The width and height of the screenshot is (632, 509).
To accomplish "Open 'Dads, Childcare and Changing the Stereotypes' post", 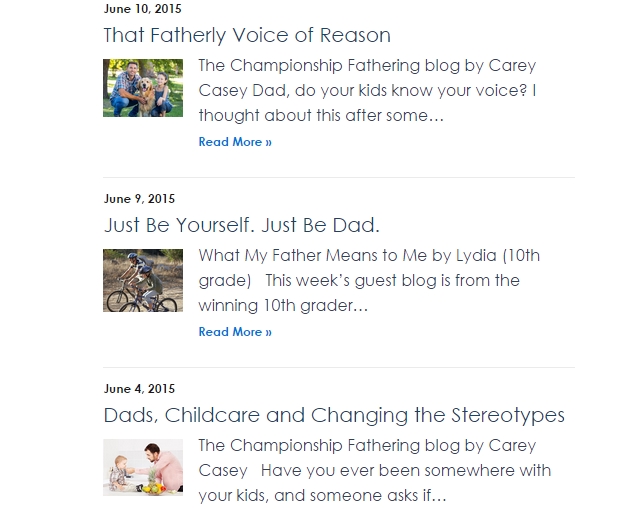I will click(334, 415).
